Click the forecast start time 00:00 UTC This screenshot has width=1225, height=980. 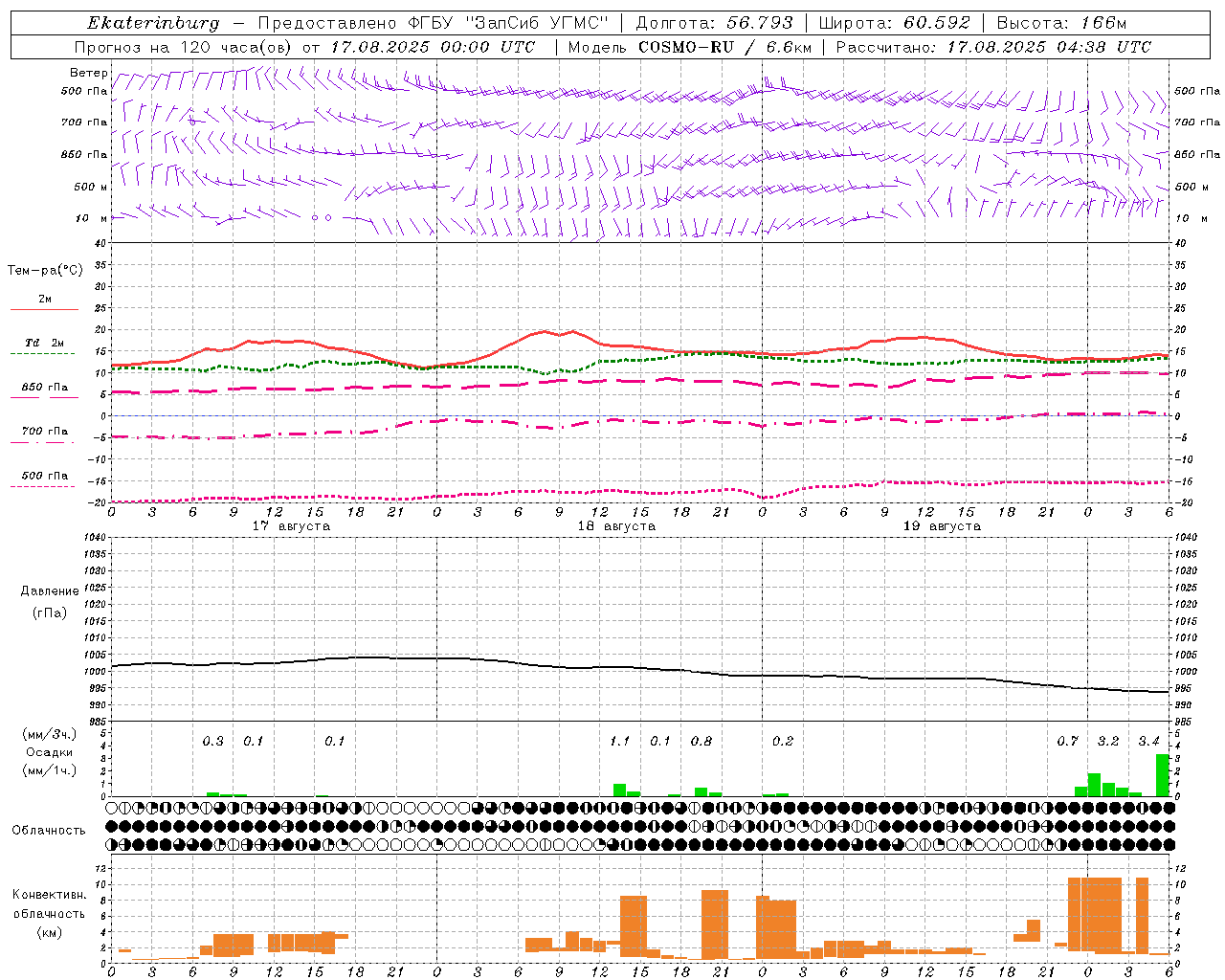(x=489, y=47)
